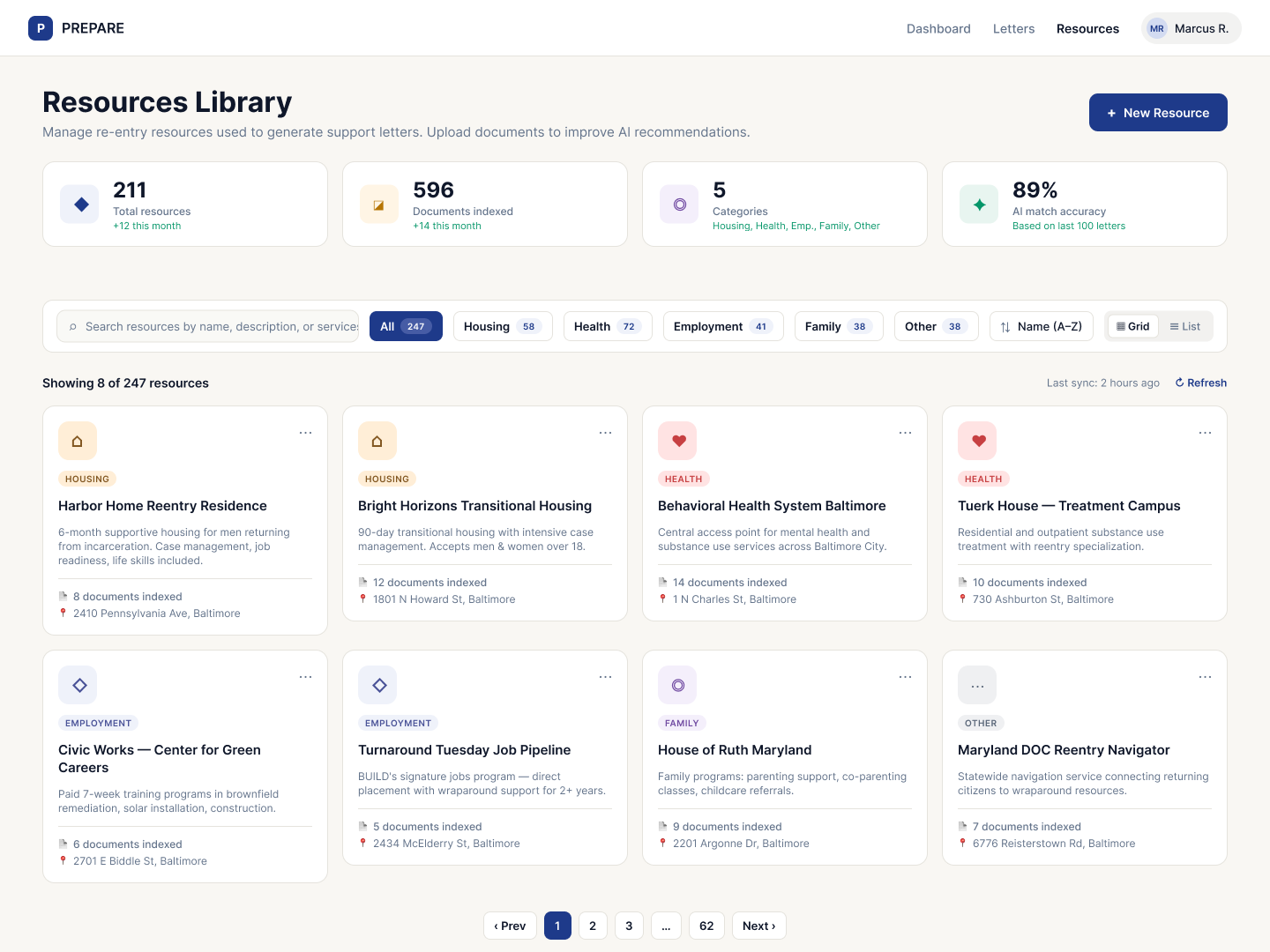
Task: Click the pagination ellipsis button
Action: pyautogui.click(x=666, y=926)
